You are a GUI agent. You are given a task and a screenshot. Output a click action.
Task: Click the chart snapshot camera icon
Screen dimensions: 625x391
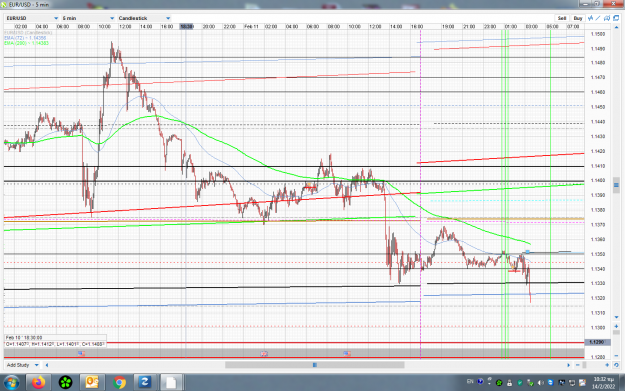pos(607,18)
